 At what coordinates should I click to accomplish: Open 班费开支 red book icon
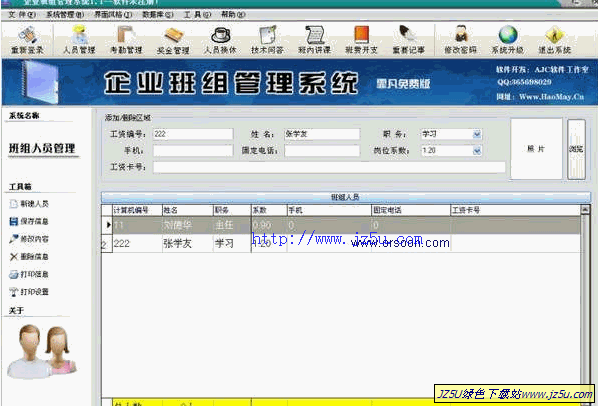tap(361, 40)
